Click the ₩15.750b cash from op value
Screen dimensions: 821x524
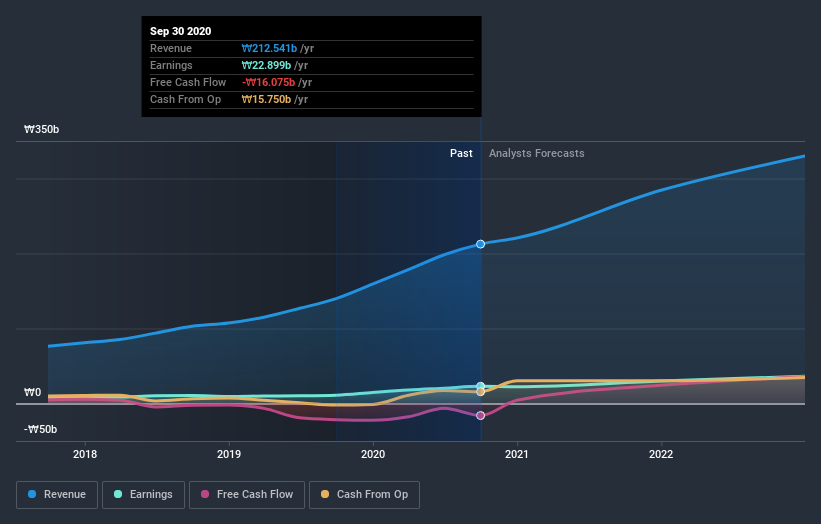(x=266, y=99)
